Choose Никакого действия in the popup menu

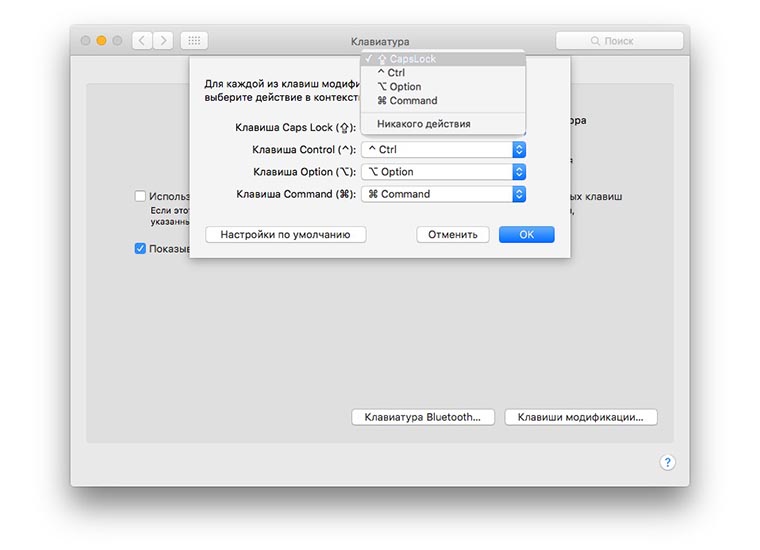[443, 124]
